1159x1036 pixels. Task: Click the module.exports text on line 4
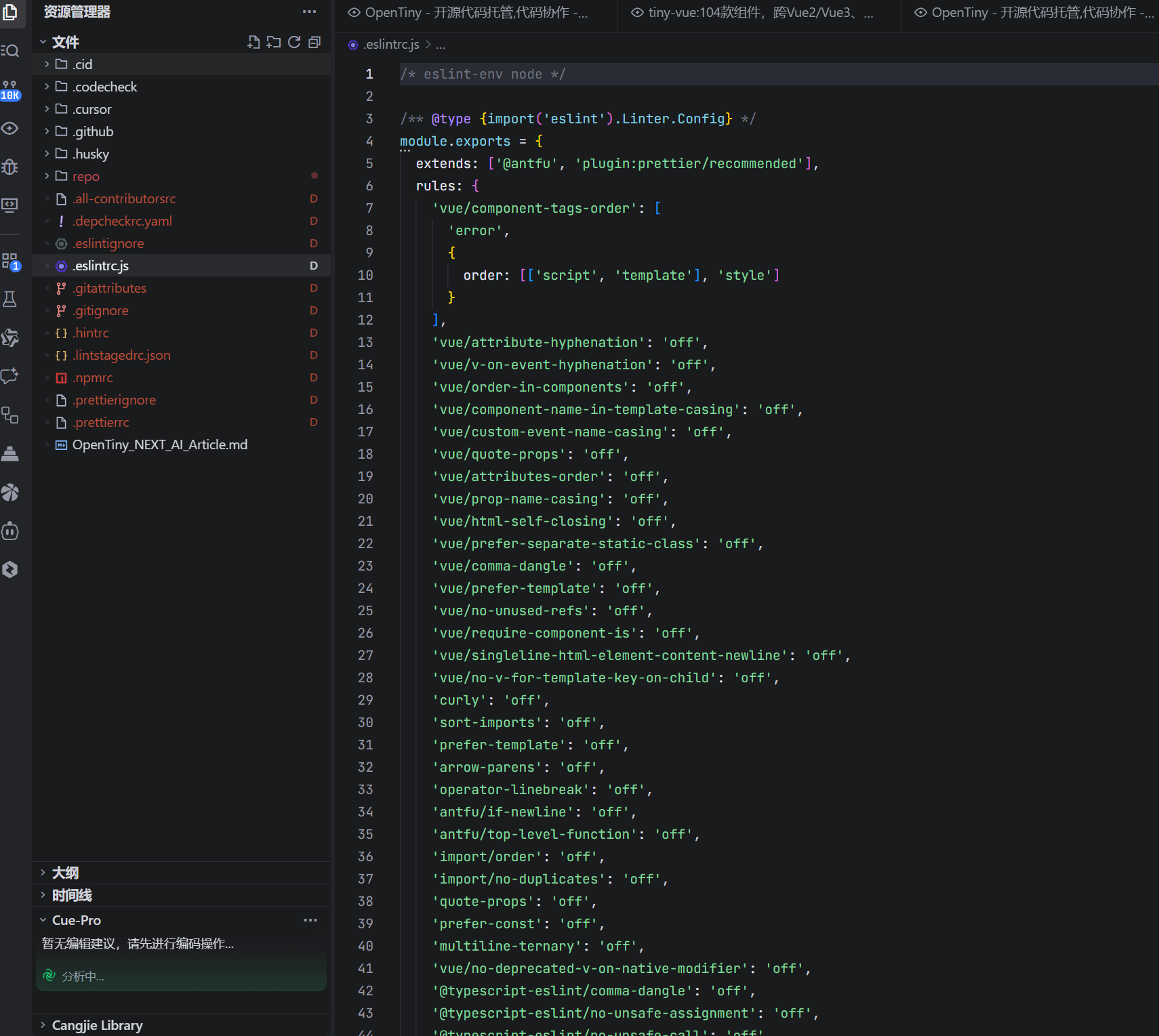pyautogui.click(x=455, y=141)
